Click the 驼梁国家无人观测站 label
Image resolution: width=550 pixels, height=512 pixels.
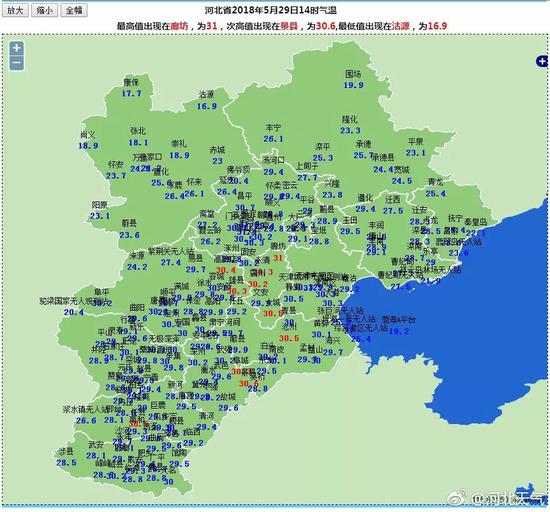tap(74, 301)
